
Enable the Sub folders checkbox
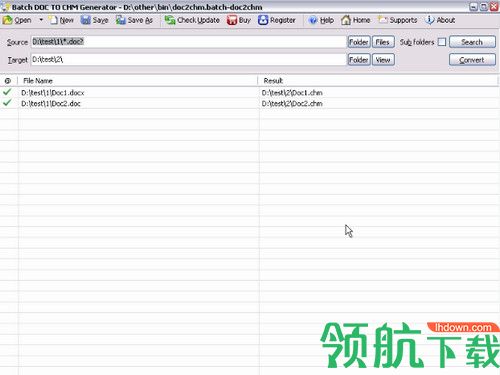click(442, 42)
